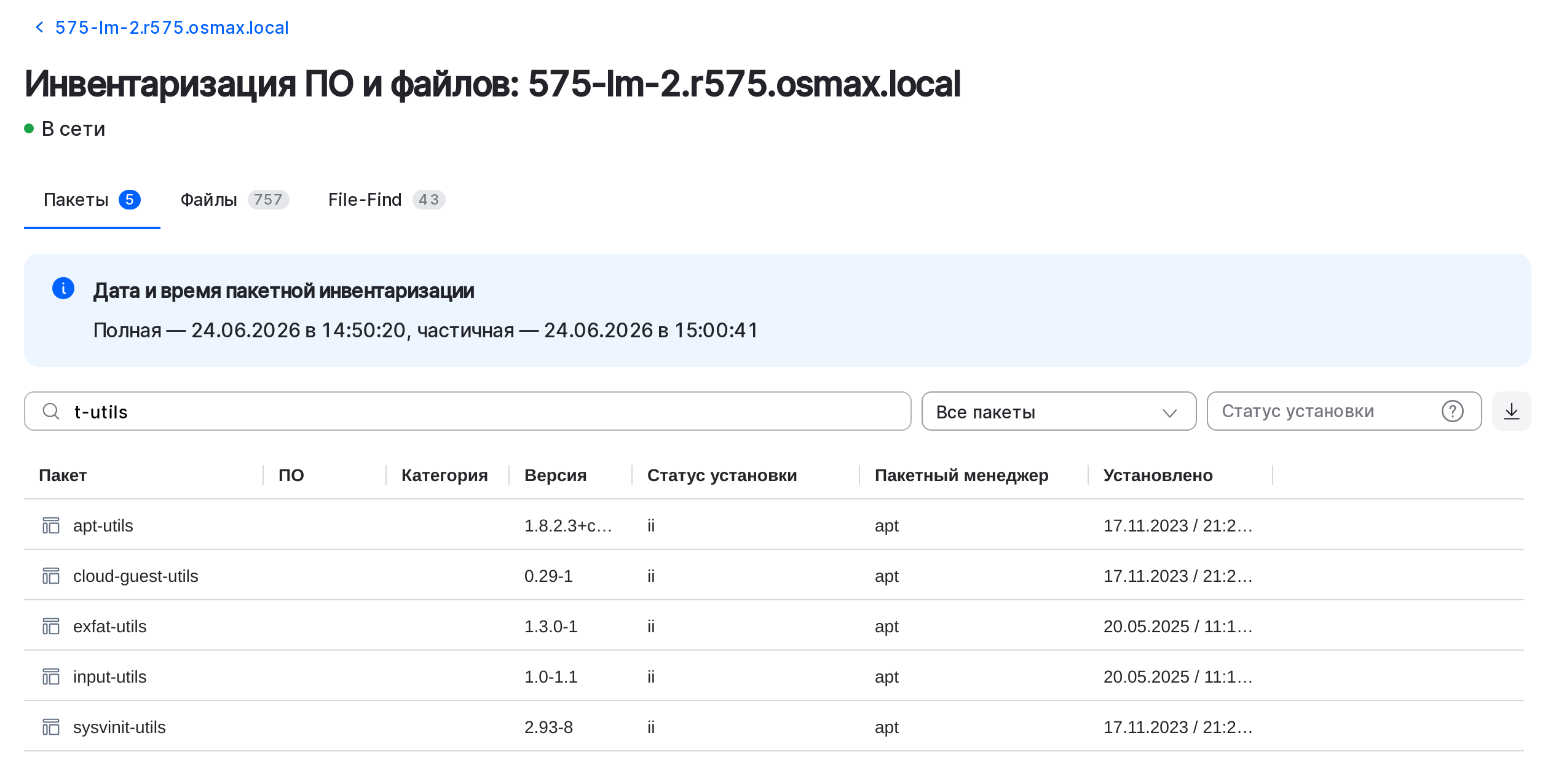Switch to the Файлы tab
1556x784 pixels.
[x=234, y=200]
